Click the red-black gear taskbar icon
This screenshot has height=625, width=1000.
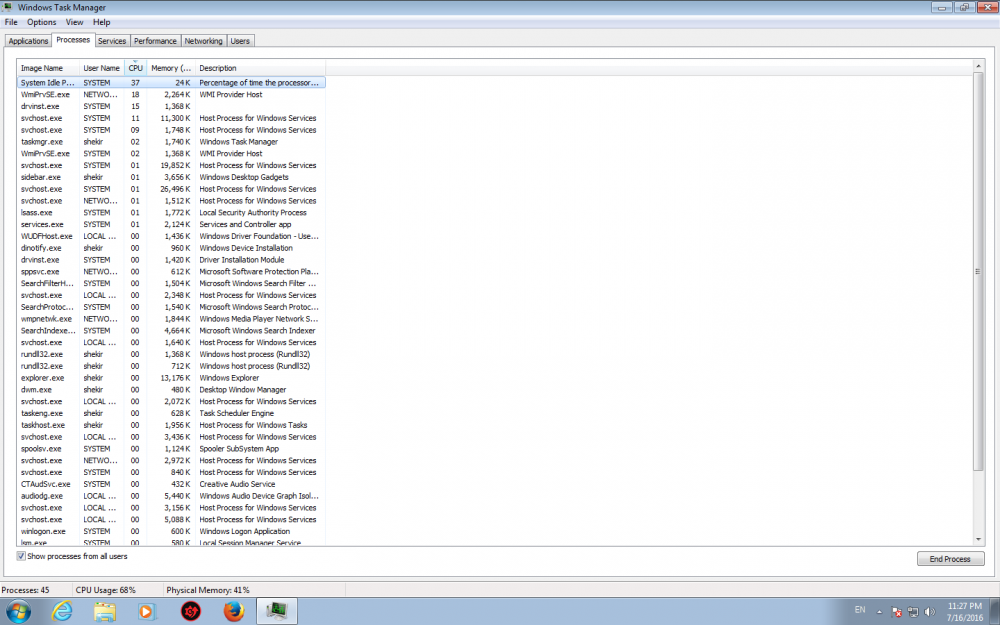point(190,612)
